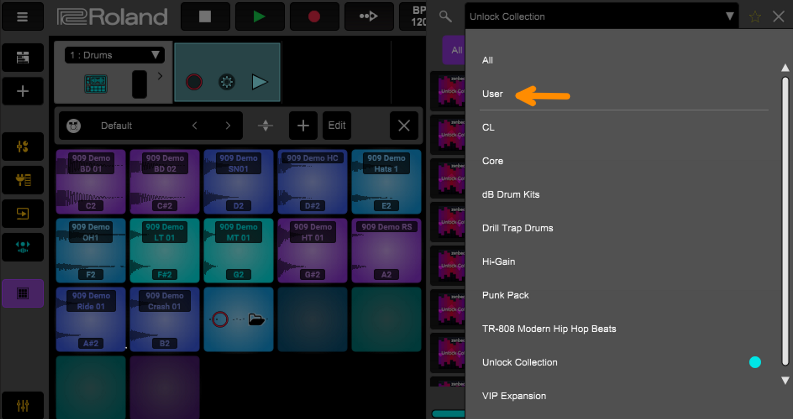Open the hamburger main menu
Image resolution: width=793 pixels, height=419 pixels.
22,17
